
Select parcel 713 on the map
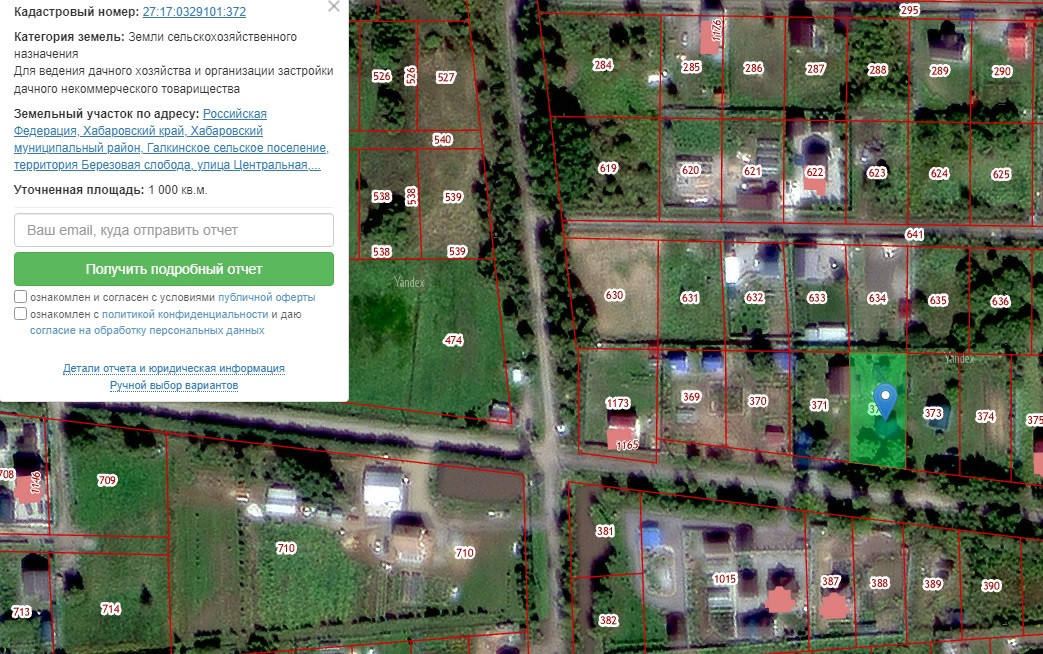click(x=21, y=612)
